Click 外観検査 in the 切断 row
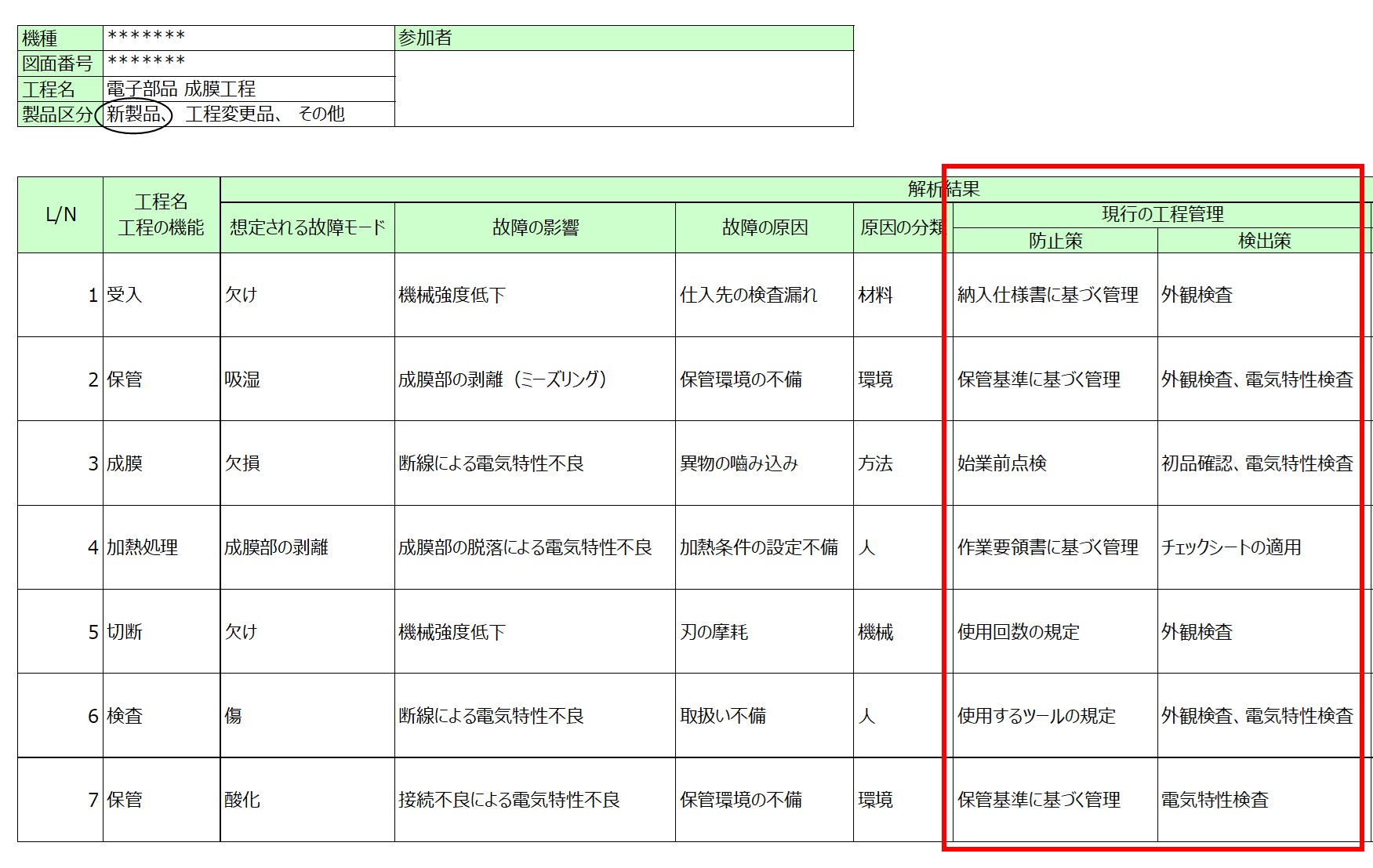This screenshot has height=868, width=1373. click(1265, 632)
